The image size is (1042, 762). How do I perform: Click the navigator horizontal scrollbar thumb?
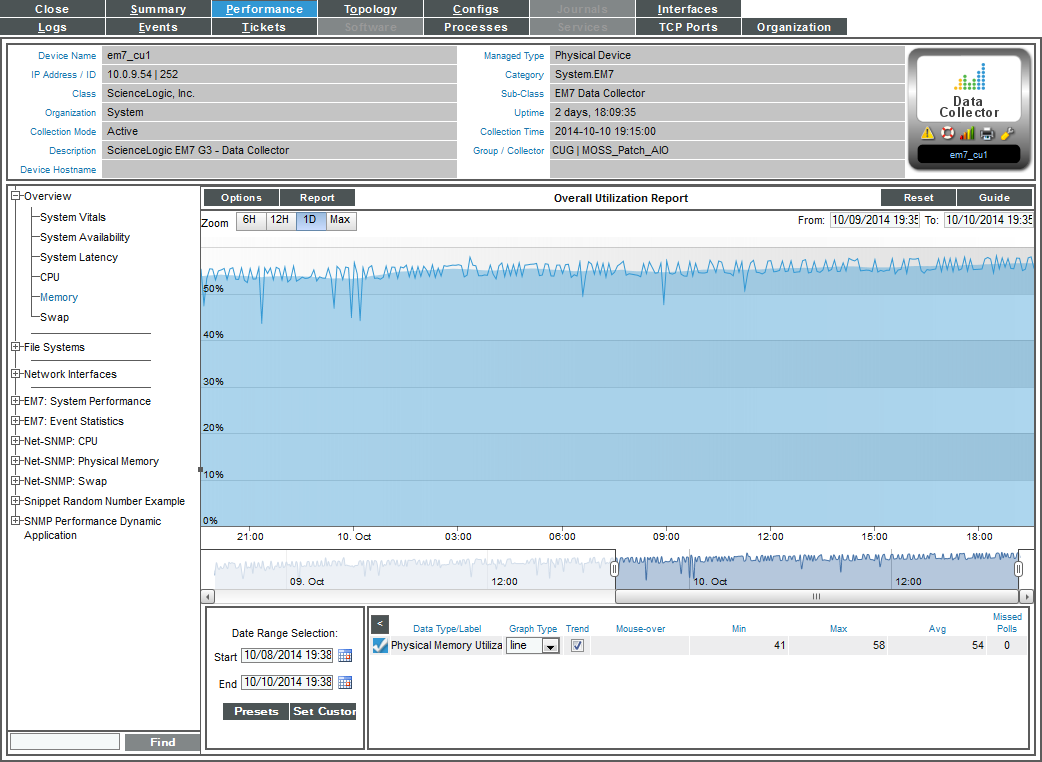coord(816,596)
